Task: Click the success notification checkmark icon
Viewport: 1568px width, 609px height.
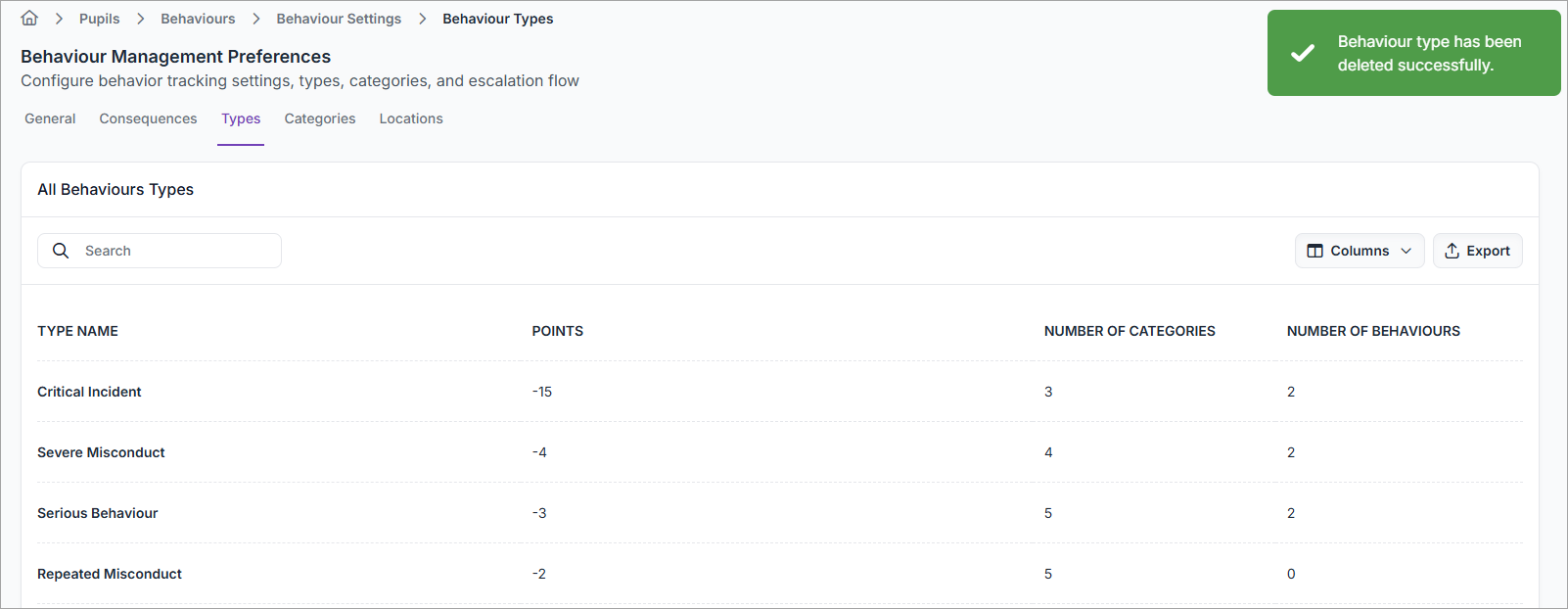Action: [1302, 53]
